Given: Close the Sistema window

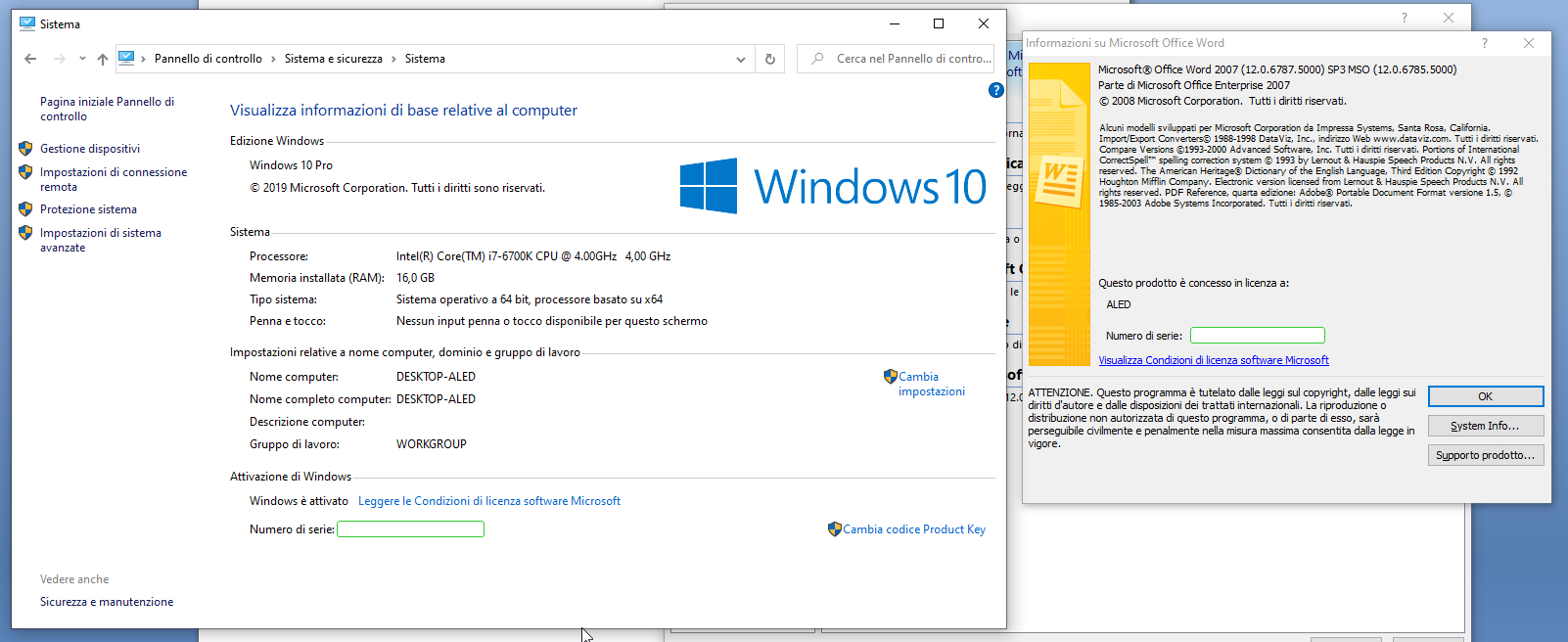Looking at the screenshot, I should click(984, 23).
